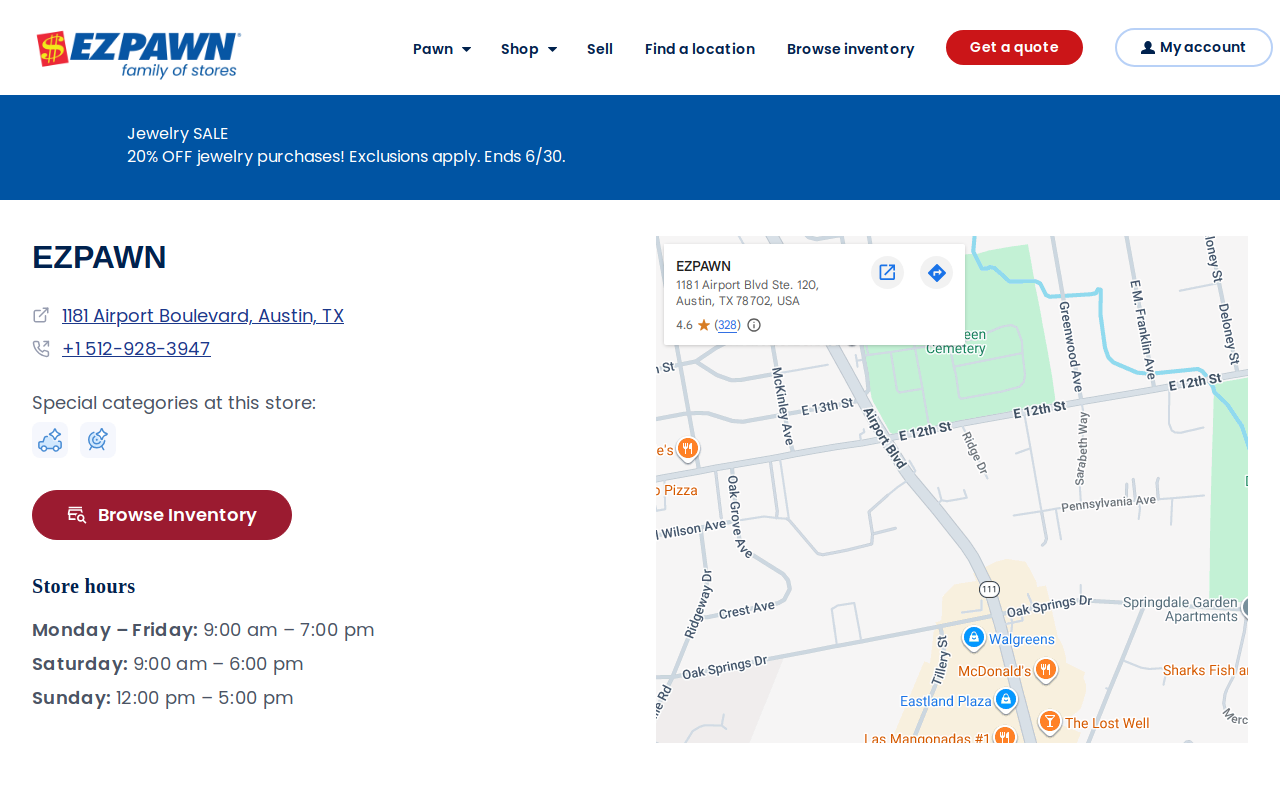Viewport: 1280px width, 800px height.
Task: Click the Eastland Plaza shopping pin
Action: point(1006,699)
